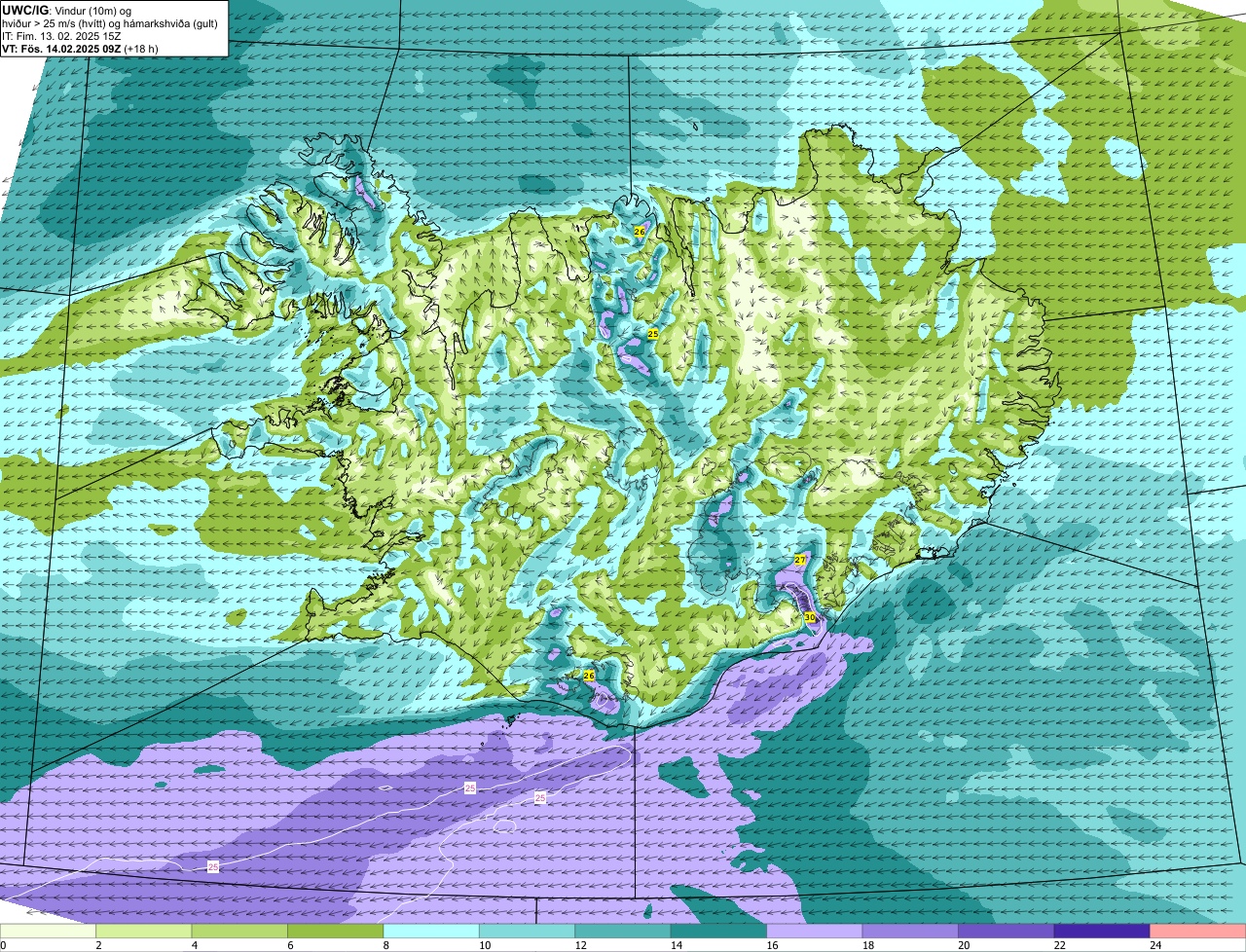Click the yellow '30' maximum gust label
The image size is (1246, 952).
tap(810, 617)
